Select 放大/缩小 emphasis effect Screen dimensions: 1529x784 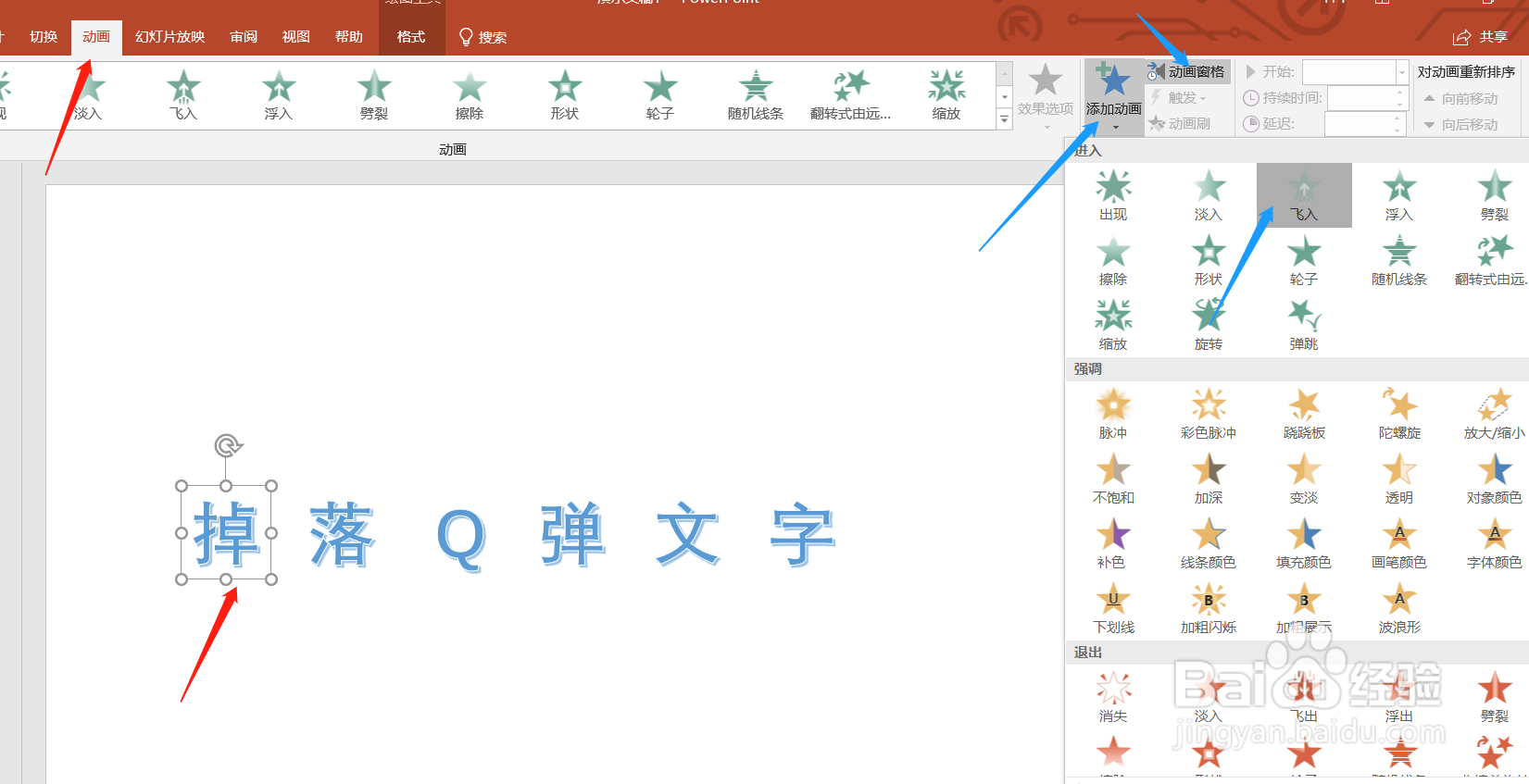pyautogui.click(x=1494, y=414)
